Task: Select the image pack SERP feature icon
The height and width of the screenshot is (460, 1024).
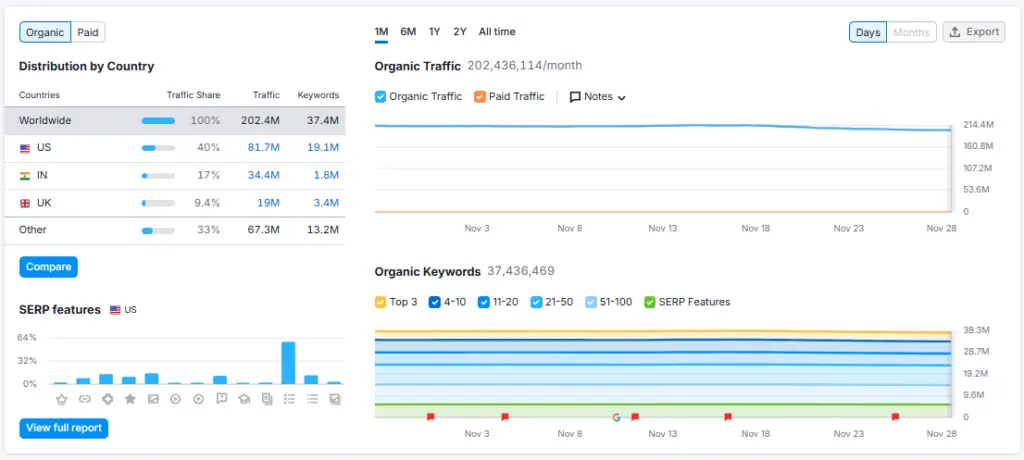Action: click(x=152, y=399)
